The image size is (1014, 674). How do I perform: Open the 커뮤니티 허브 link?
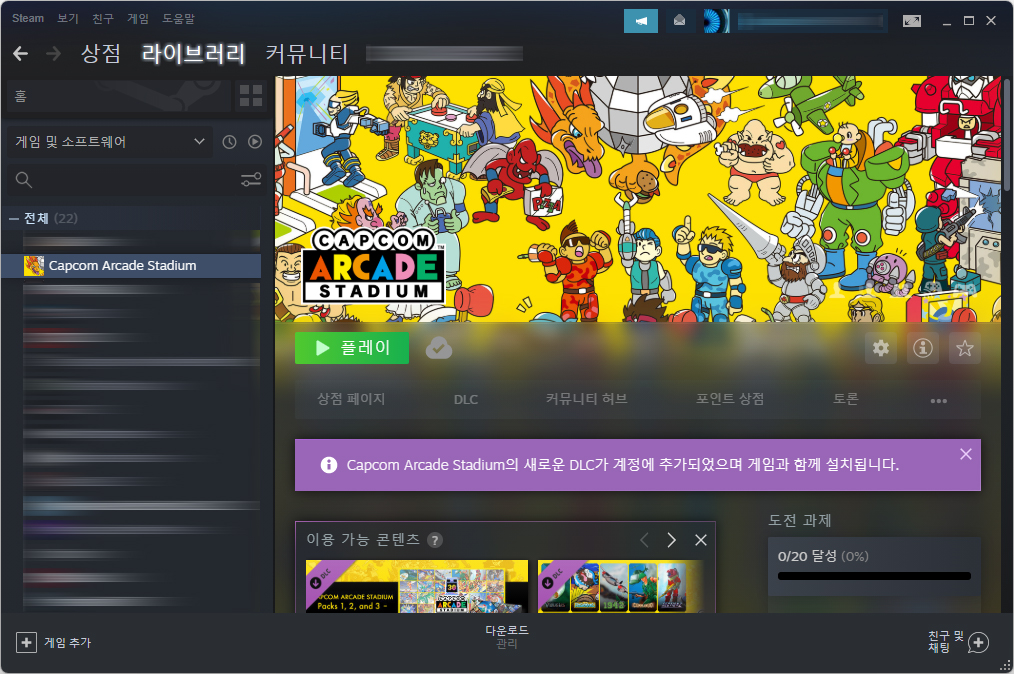587,399
